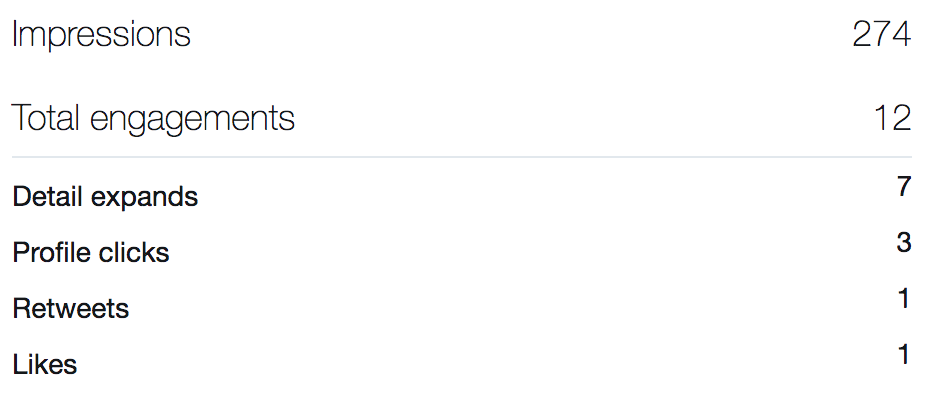This screenshot has width=934, height=400.
Task: Click the Impressions label
Action: tap(101, 35)
